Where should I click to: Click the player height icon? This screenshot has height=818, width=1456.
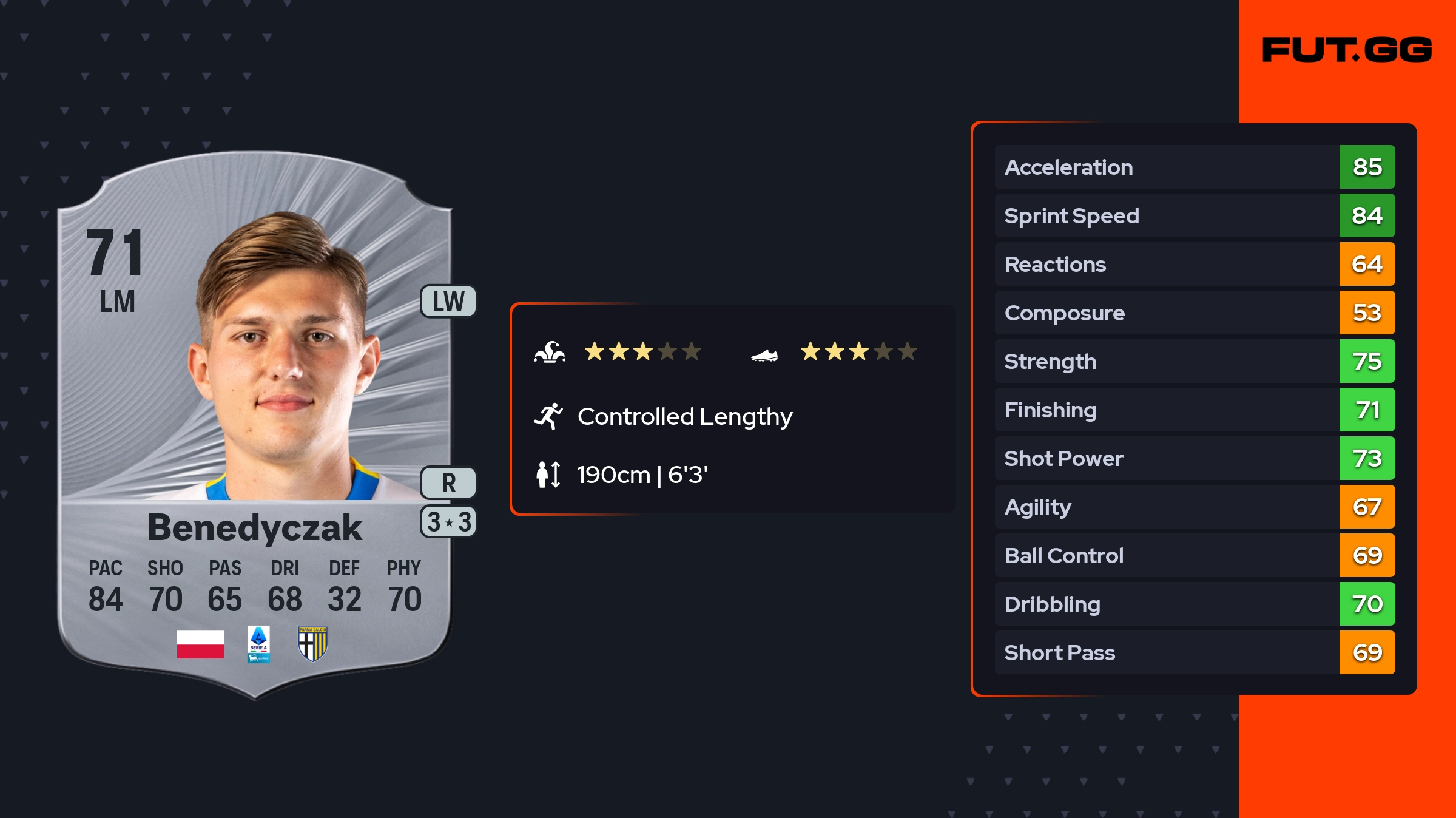click(x=548, y=475)
